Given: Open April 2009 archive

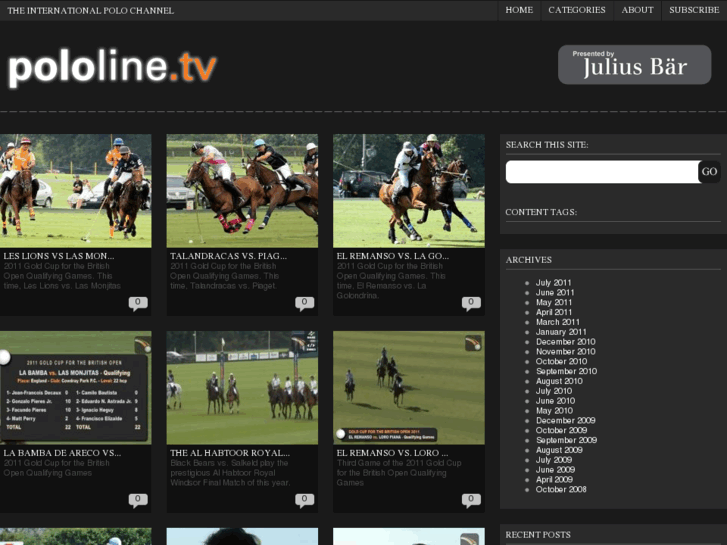Looking at the screenshot, I should pos(555,480).
